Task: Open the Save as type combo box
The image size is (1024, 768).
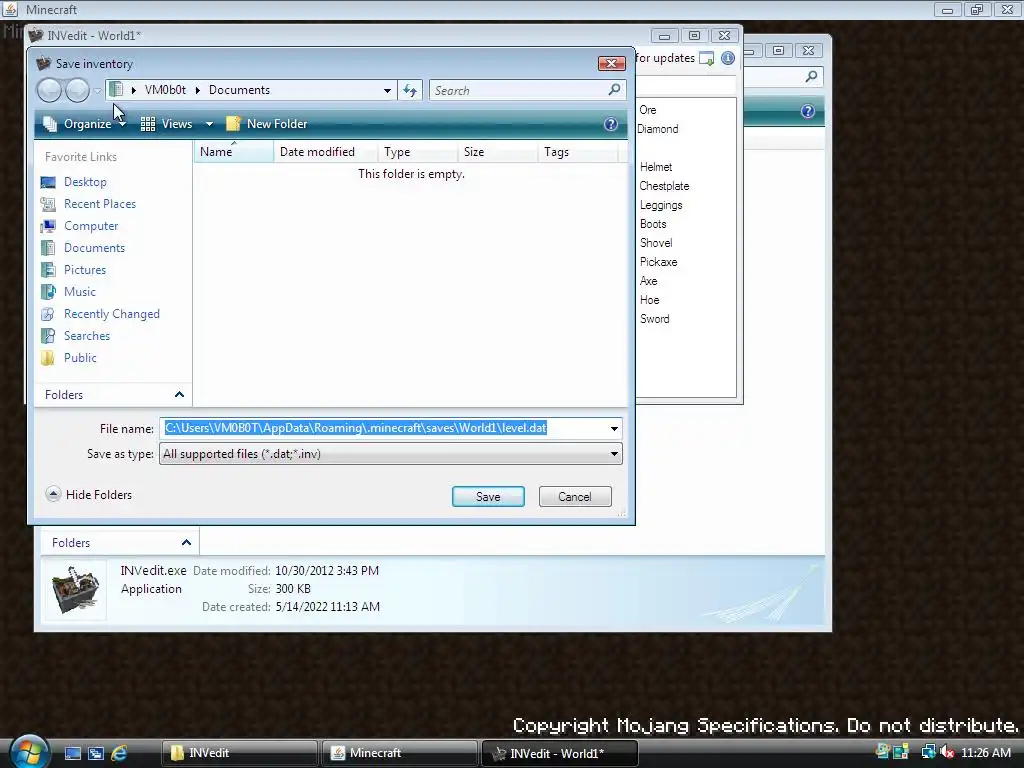Action: coord(391,454)
